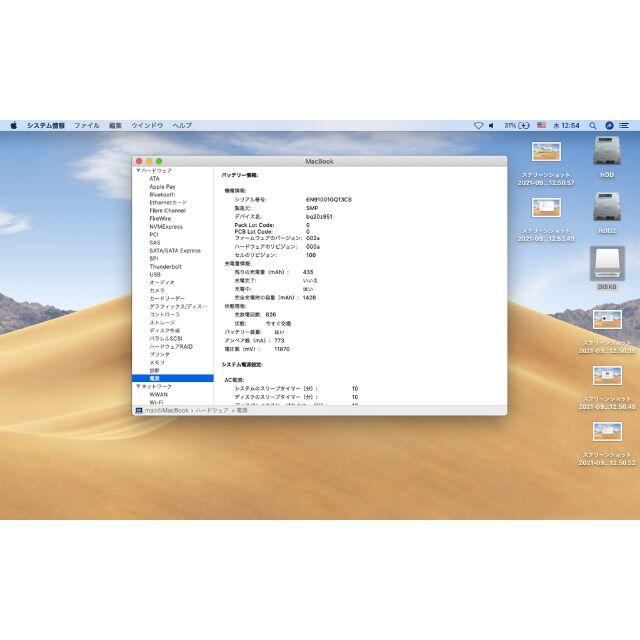Click the バッテリー情報 heading

[x=240, y=175]
